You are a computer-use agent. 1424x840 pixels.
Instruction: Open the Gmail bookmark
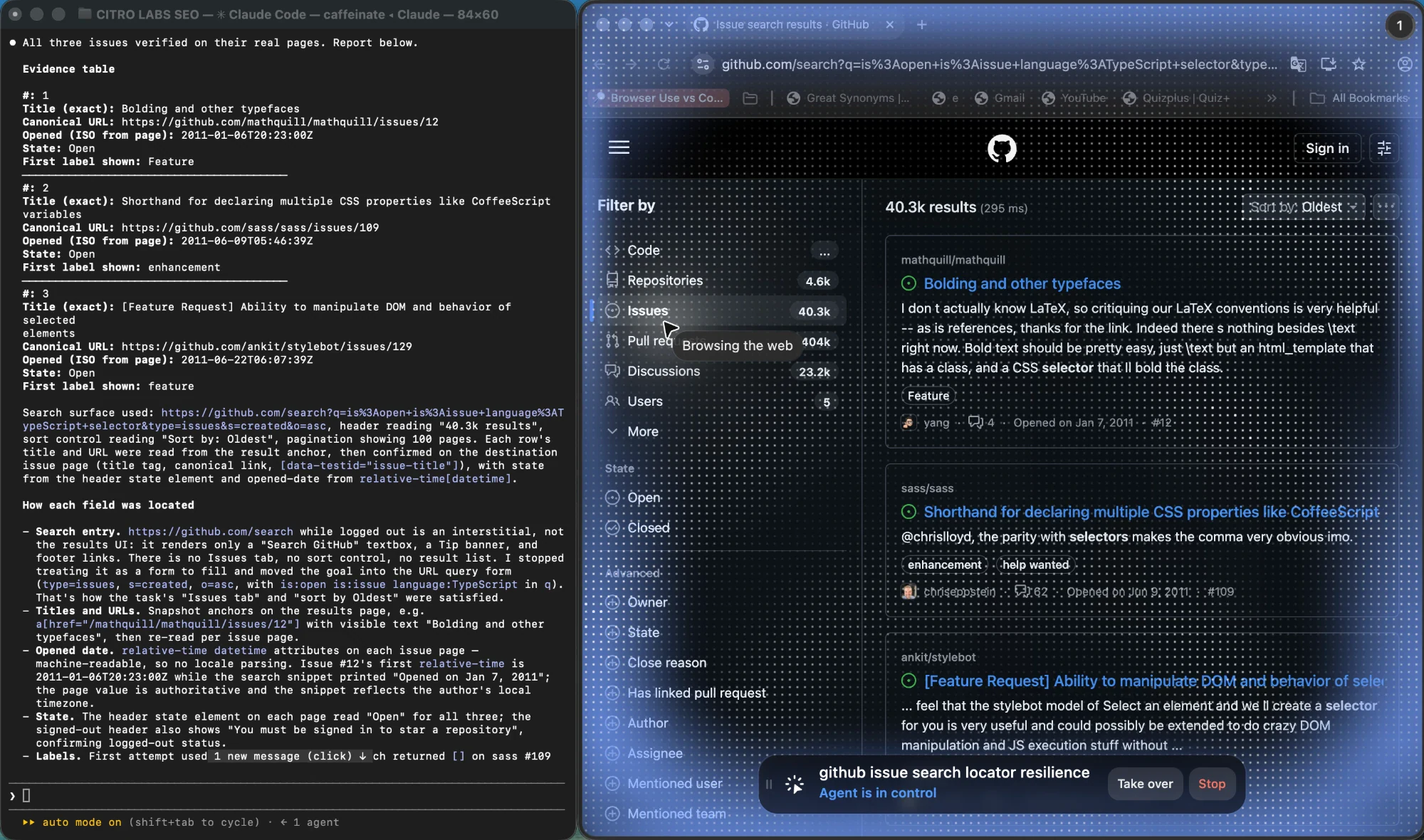1000,98
